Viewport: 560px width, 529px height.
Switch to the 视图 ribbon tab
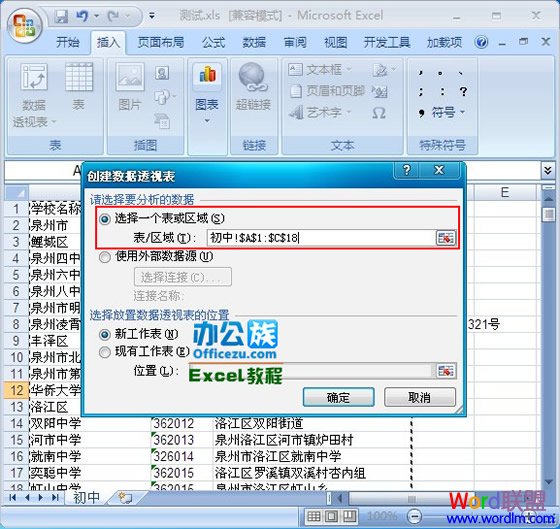[335, 43]
